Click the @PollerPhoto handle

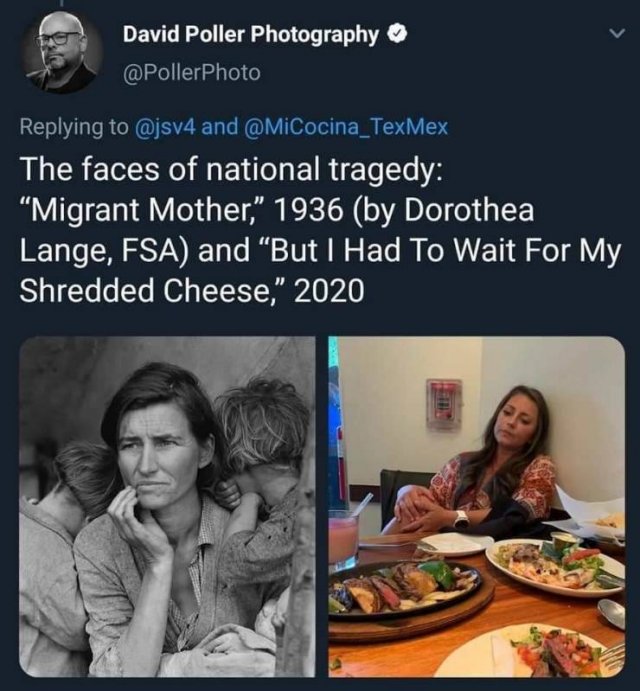192,73
